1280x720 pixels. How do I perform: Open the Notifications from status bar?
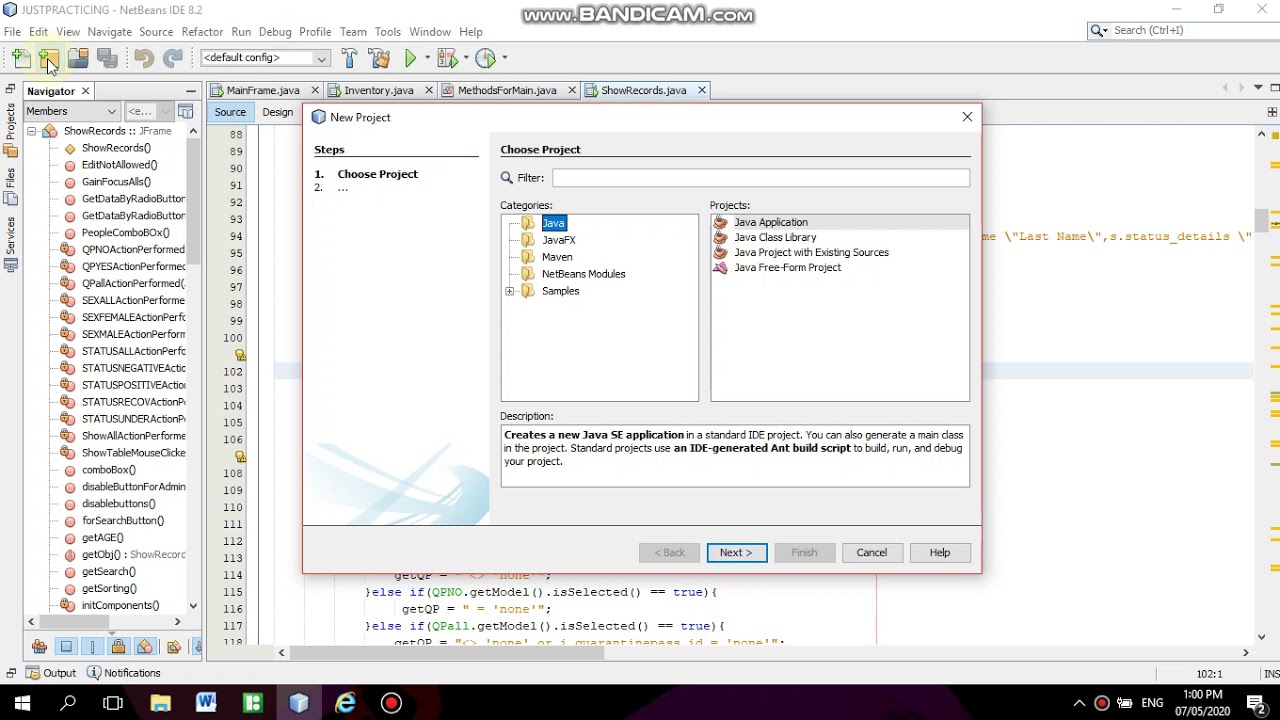123,673
